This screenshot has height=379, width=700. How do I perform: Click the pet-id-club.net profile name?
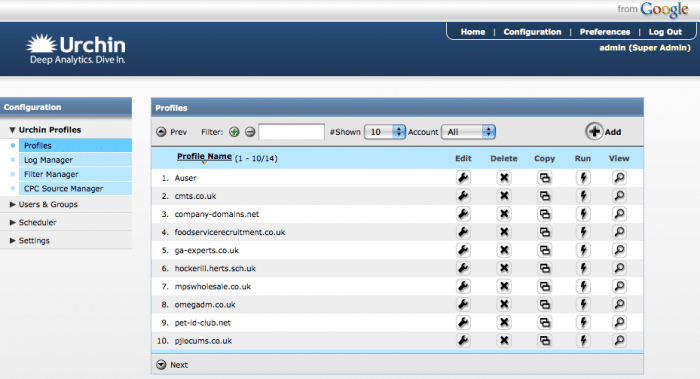coord(203,323)
